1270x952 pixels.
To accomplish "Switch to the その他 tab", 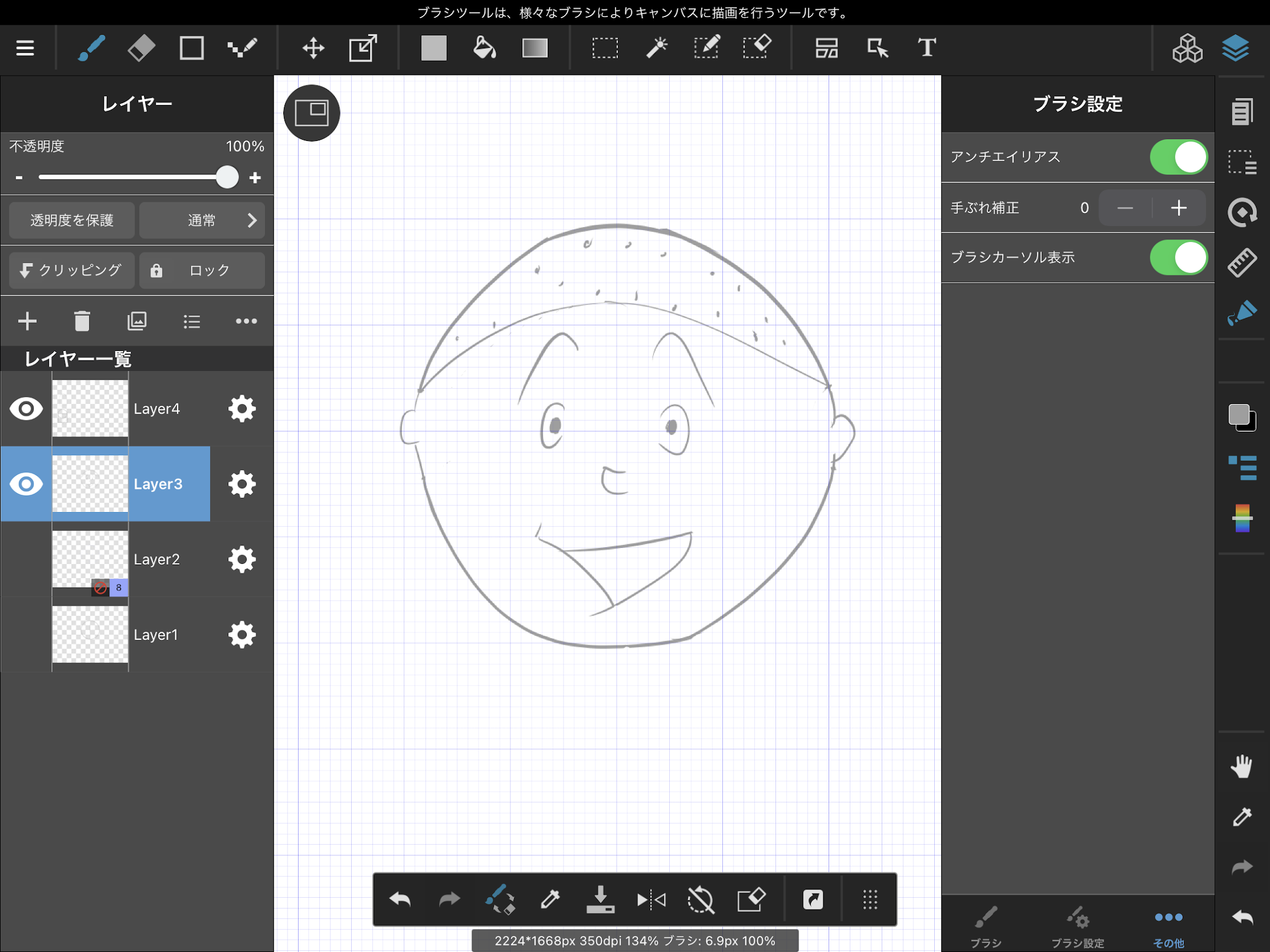I will click(x=1168, y=926).
